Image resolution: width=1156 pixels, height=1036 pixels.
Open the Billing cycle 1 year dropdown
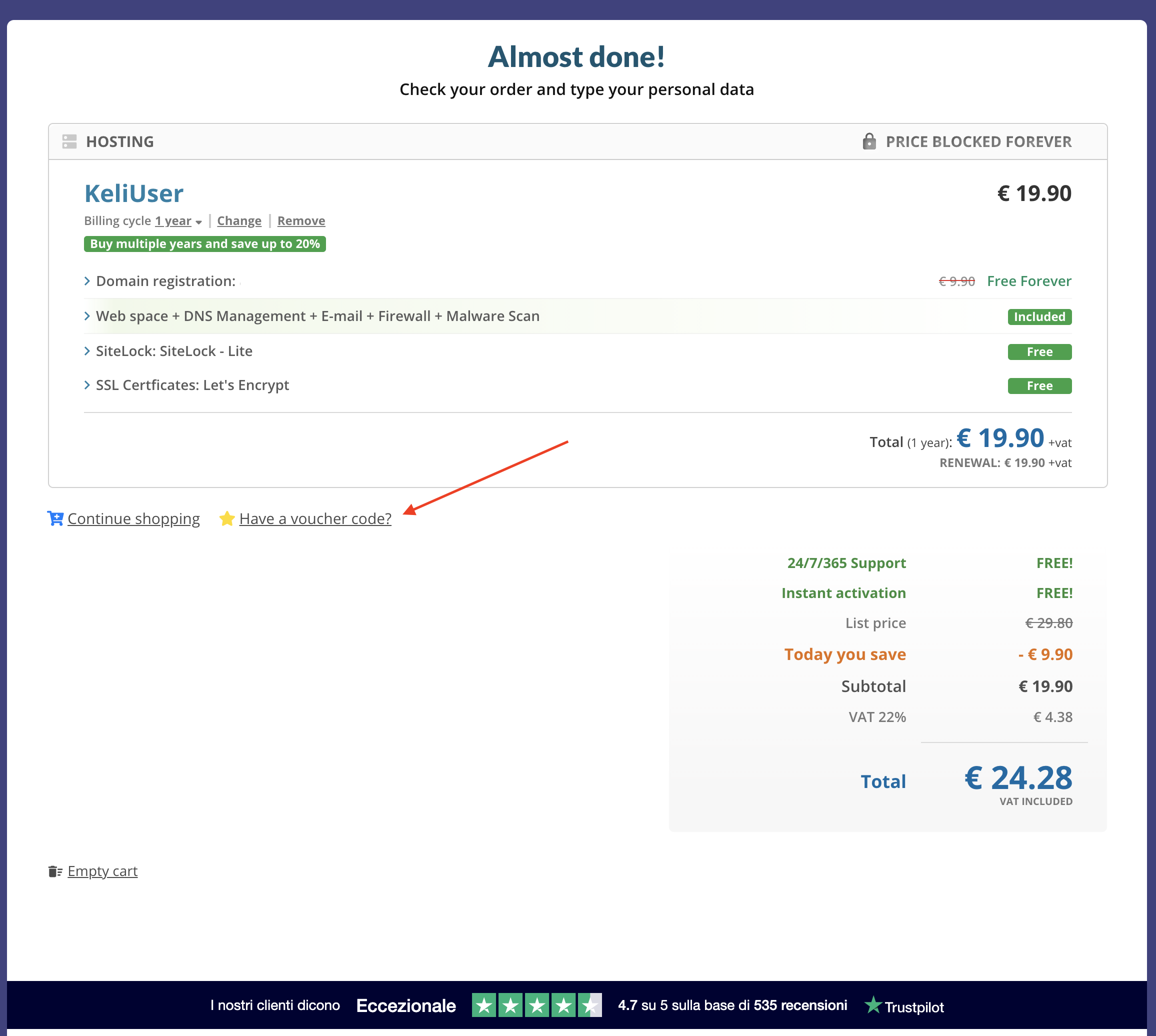(178, 221)
